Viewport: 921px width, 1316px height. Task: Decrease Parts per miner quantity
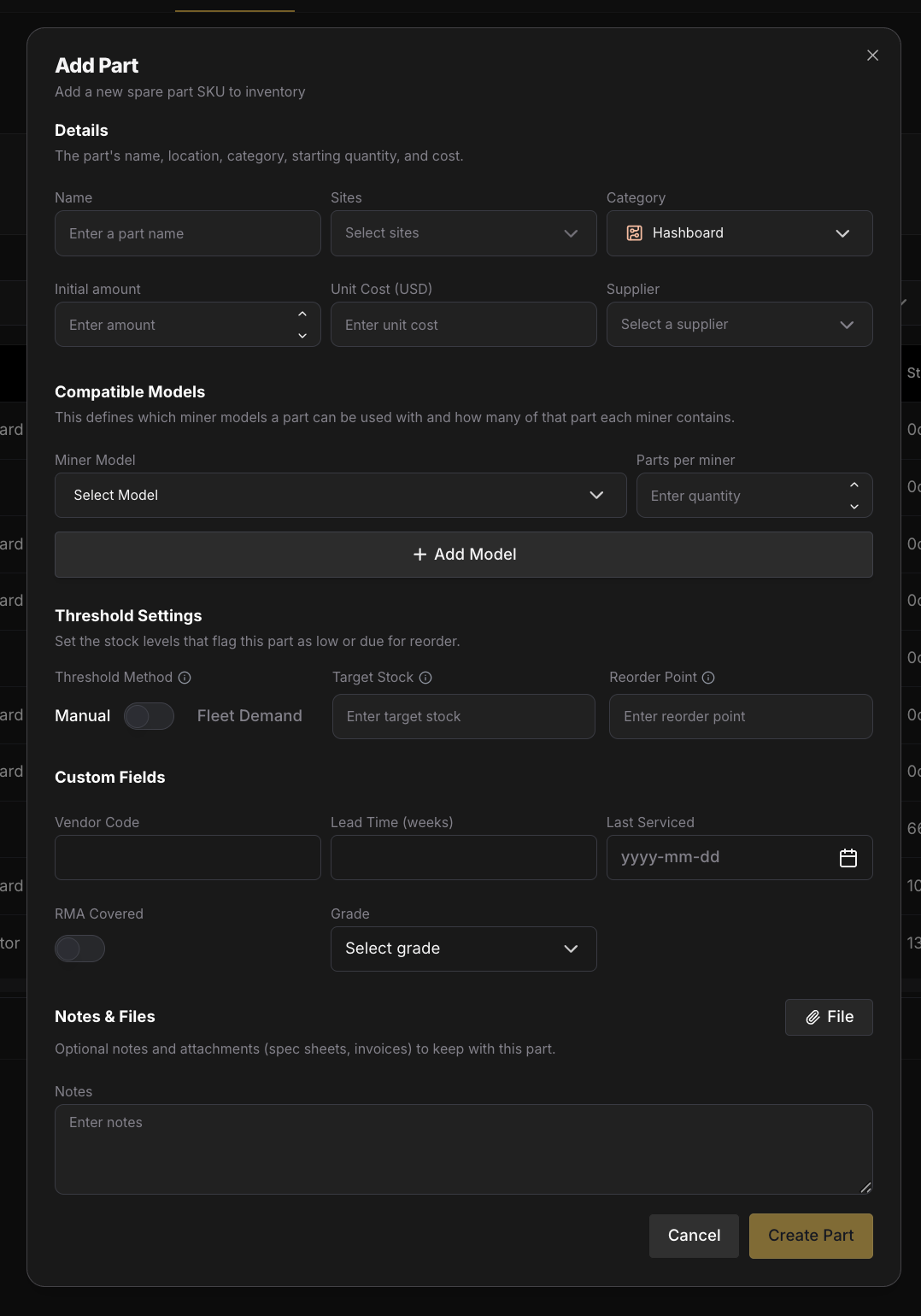click(x=854, y=507)
